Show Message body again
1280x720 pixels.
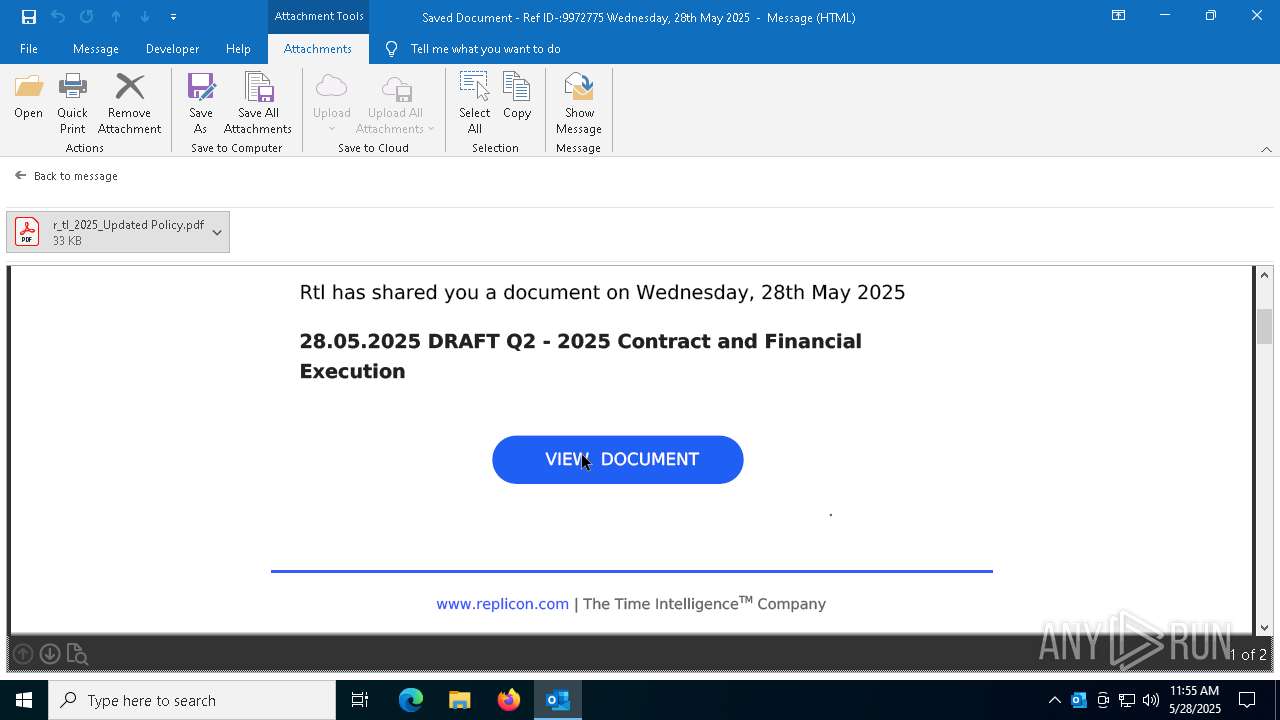click(579, 103)
